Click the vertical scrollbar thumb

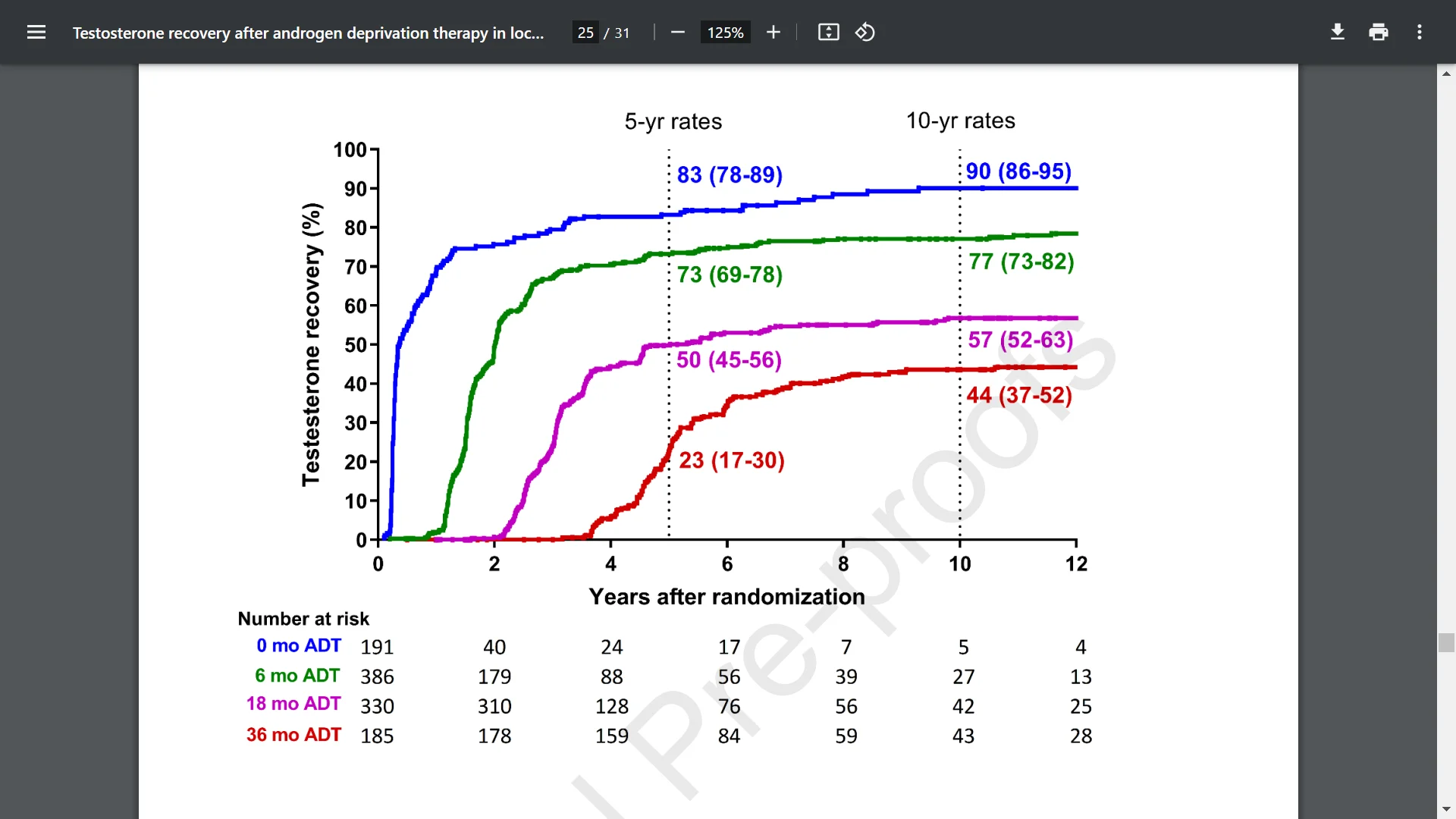1446,642
